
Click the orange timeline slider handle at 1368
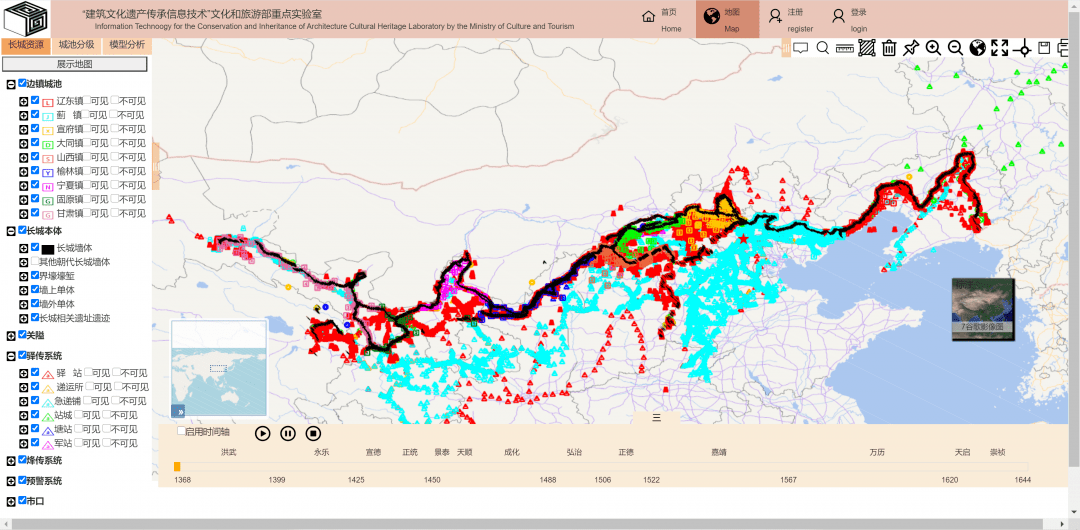[177, 466]
